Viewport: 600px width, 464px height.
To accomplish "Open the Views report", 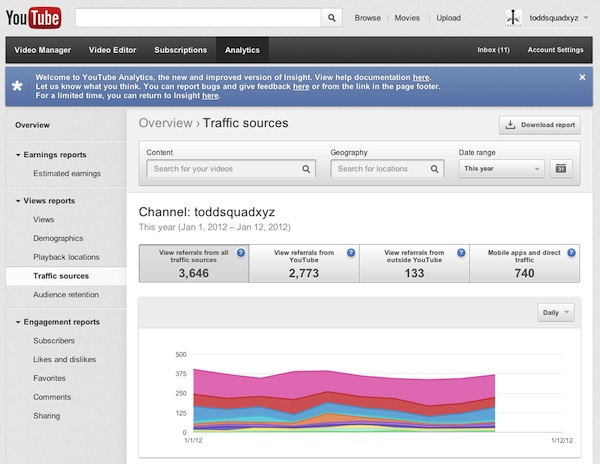I will point(44,220).
